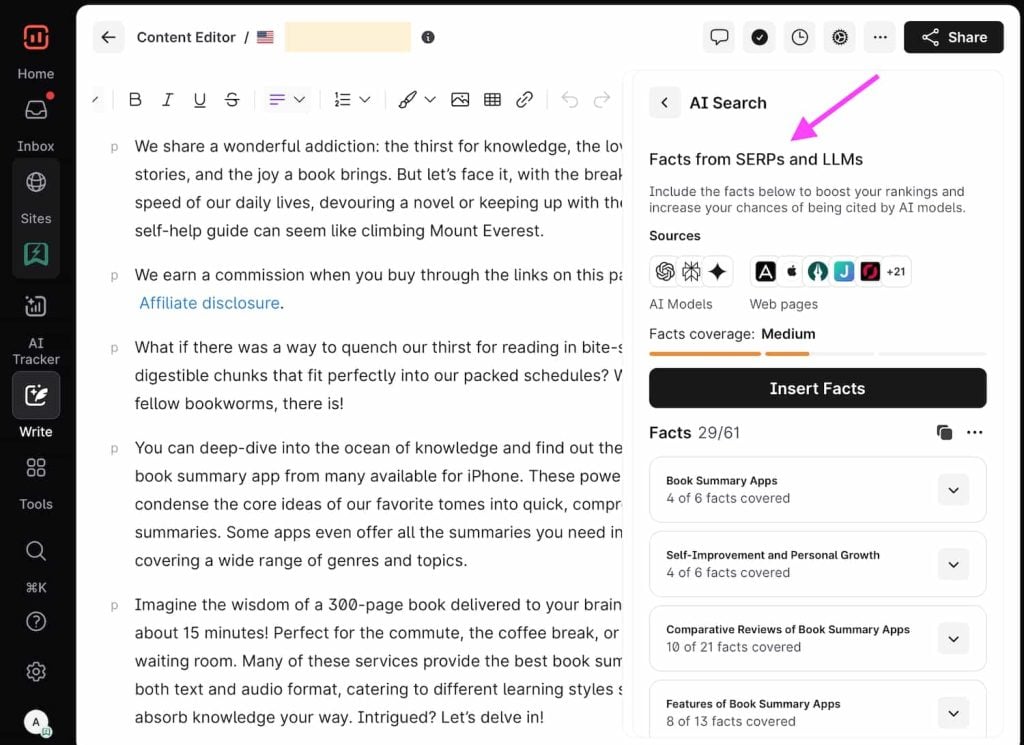
Task: Copy all facts using the copy icon
Action: tap(944, 432)
